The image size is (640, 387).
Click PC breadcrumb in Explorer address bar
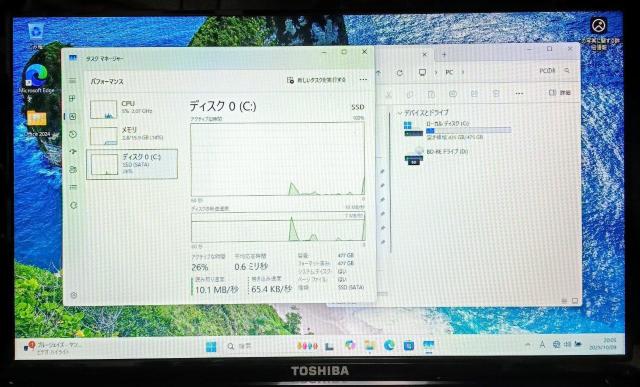pyautogui.click(x=449, y=72)
